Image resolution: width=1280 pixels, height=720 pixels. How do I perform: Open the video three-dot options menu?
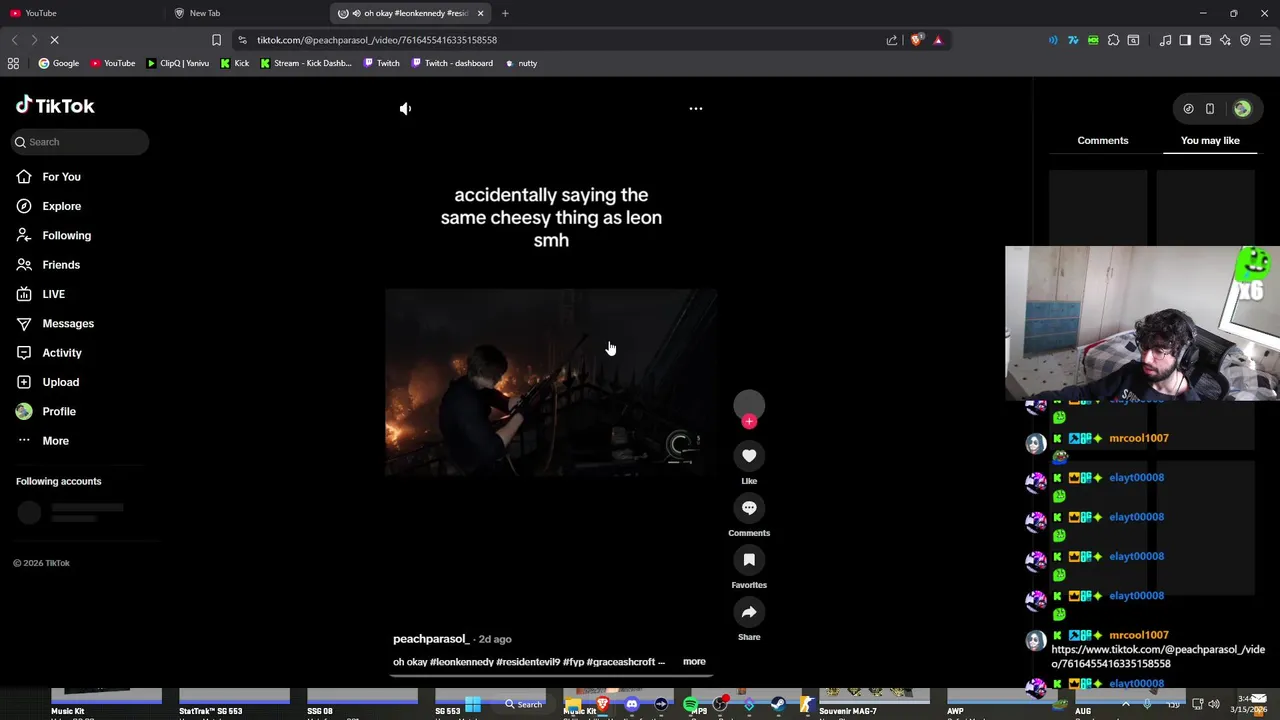pos(696,109)
